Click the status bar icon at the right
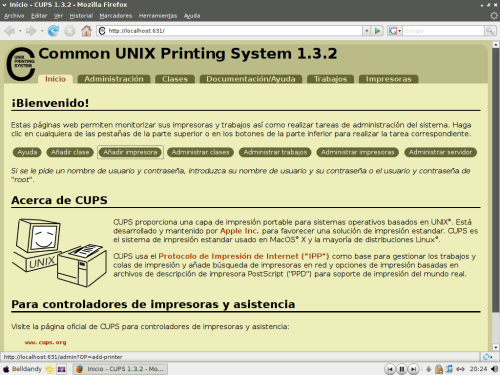 (487, 357)
